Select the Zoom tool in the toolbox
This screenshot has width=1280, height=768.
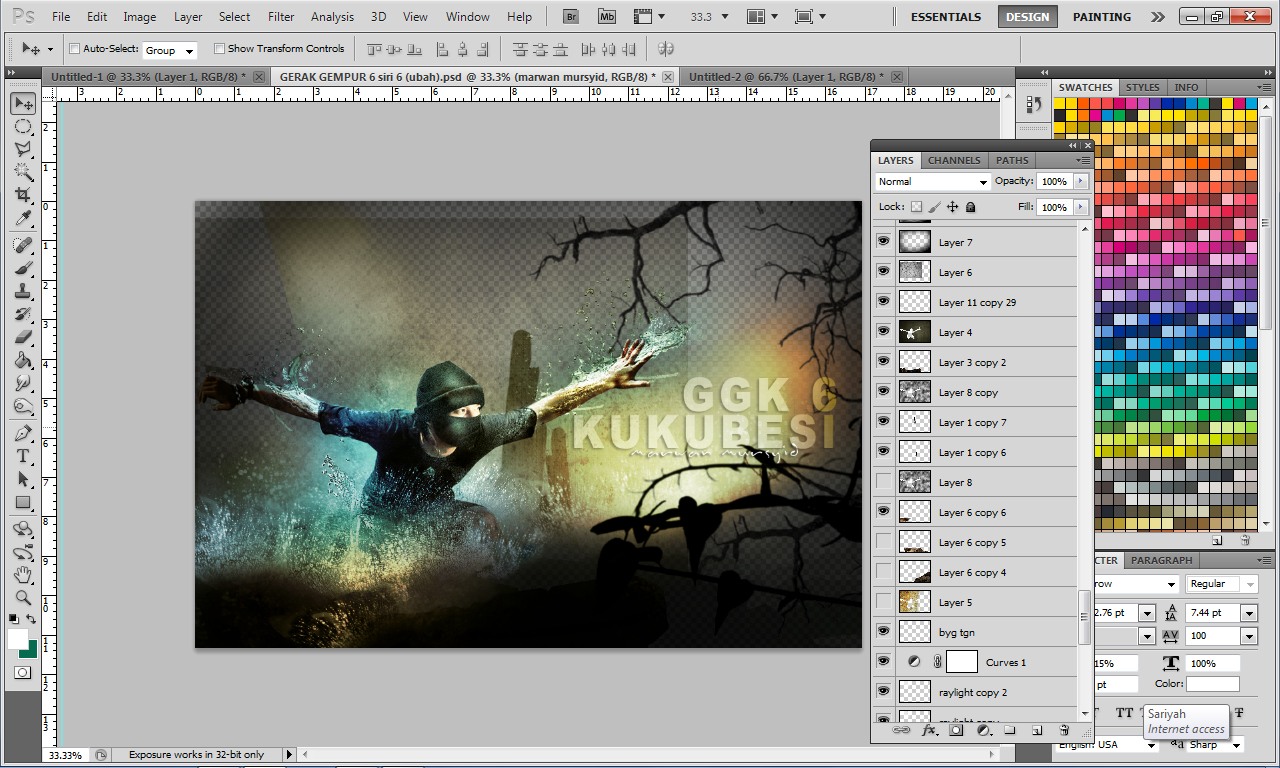(x=23, y=598)
